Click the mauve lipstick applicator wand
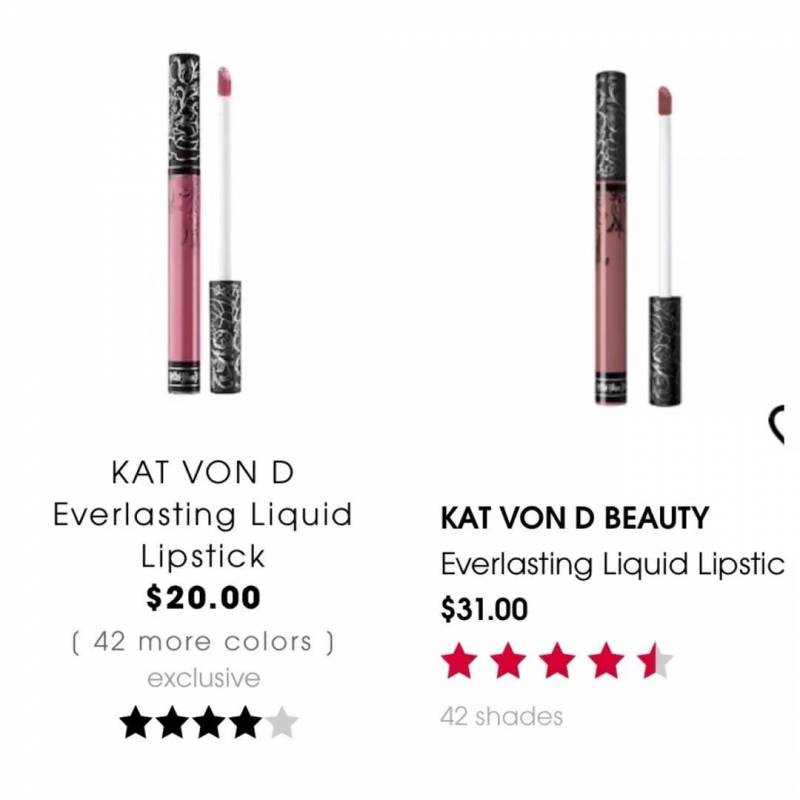This screenshot has width=800, height=800. [664, 246]
